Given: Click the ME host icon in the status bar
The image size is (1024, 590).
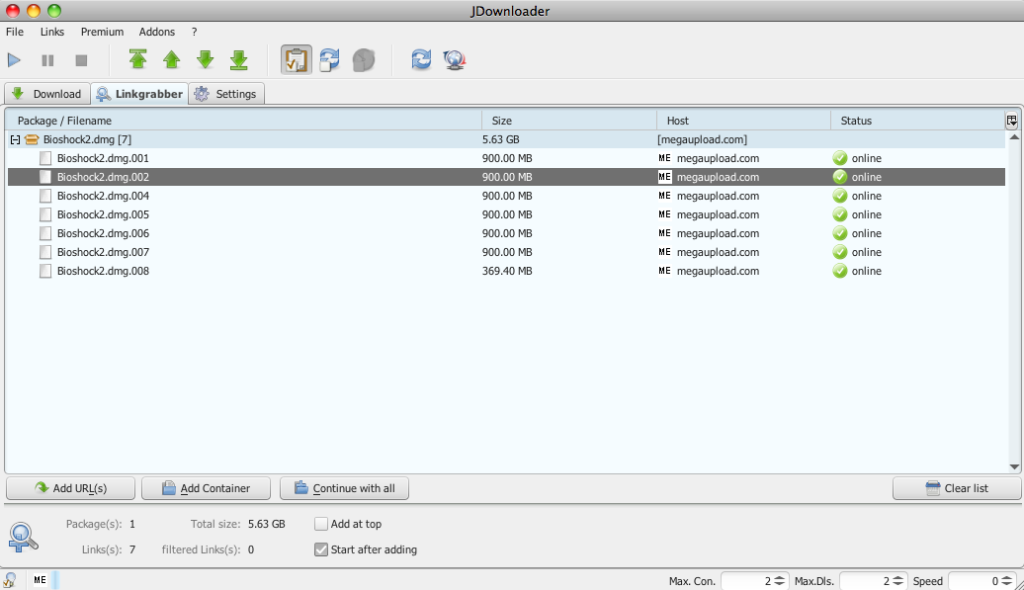Looking at the screenshot, I should [40, 580].
